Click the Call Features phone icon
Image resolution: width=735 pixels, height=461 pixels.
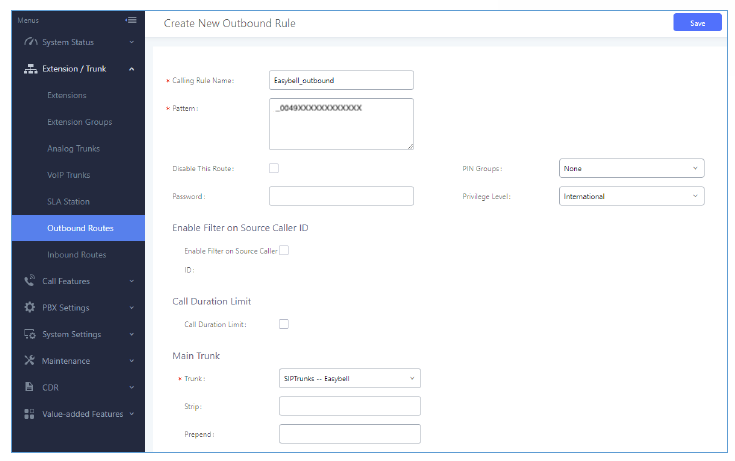tap(30, 281)
